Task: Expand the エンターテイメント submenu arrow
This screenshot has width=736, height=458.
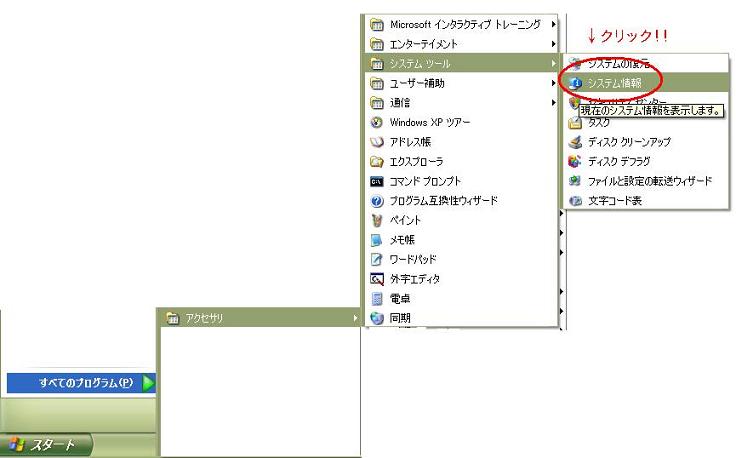Action: point(553,44)
